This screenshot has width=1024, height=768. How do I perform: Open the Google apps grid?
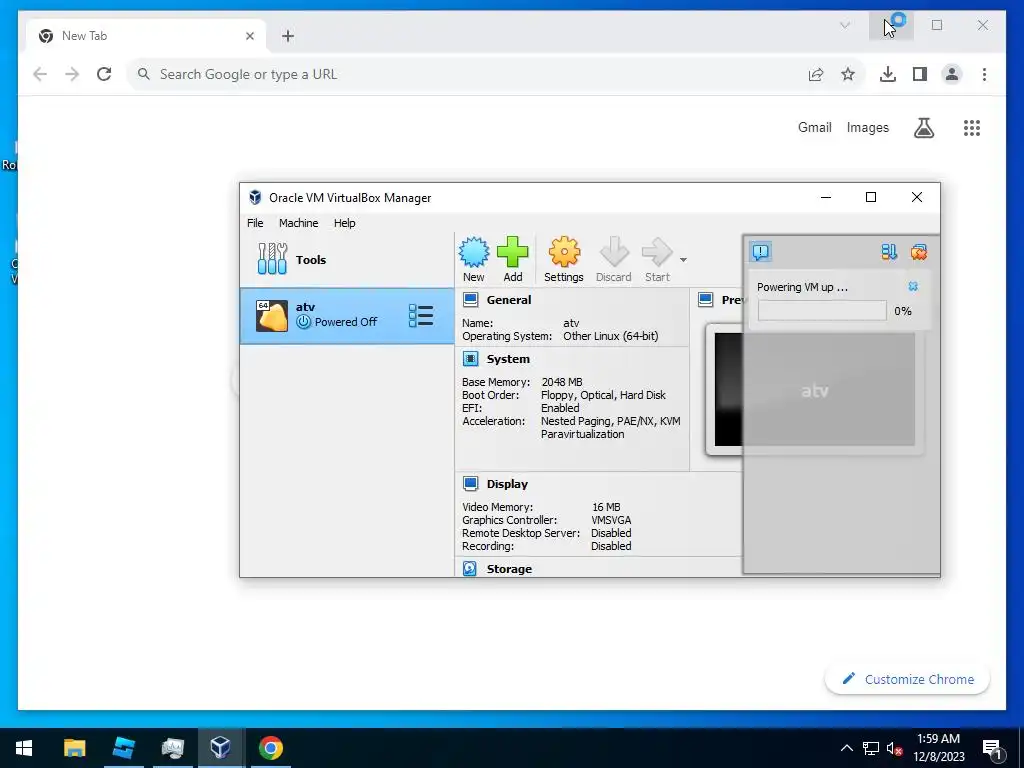(972, 128)
